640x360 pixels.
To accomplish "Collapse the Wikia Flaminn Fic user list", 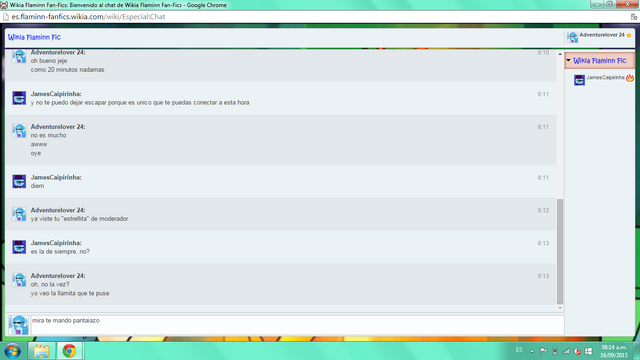I will 568,60.
